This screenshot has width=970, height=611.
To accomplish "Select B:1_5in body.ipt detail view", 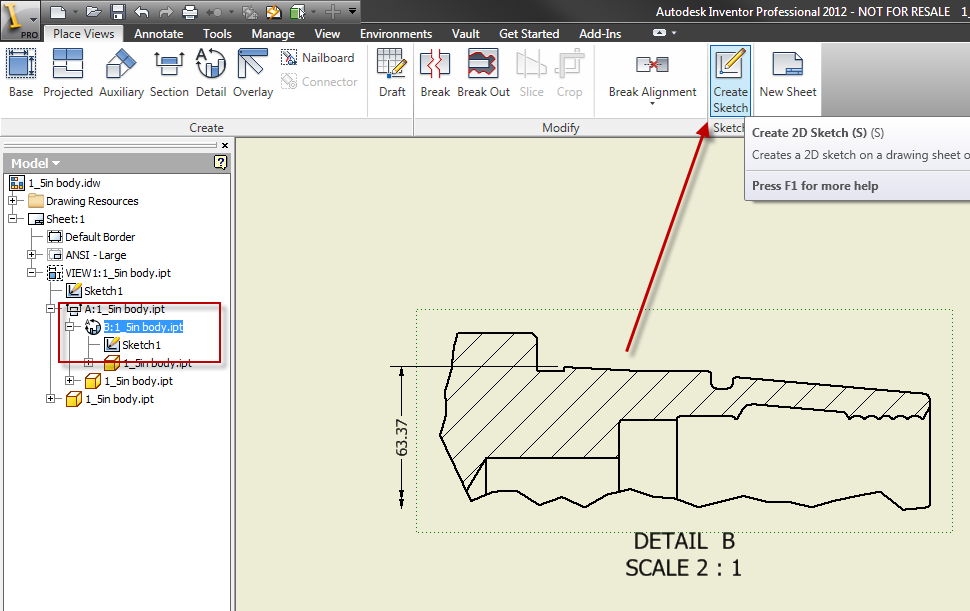I will coord(143,327).
